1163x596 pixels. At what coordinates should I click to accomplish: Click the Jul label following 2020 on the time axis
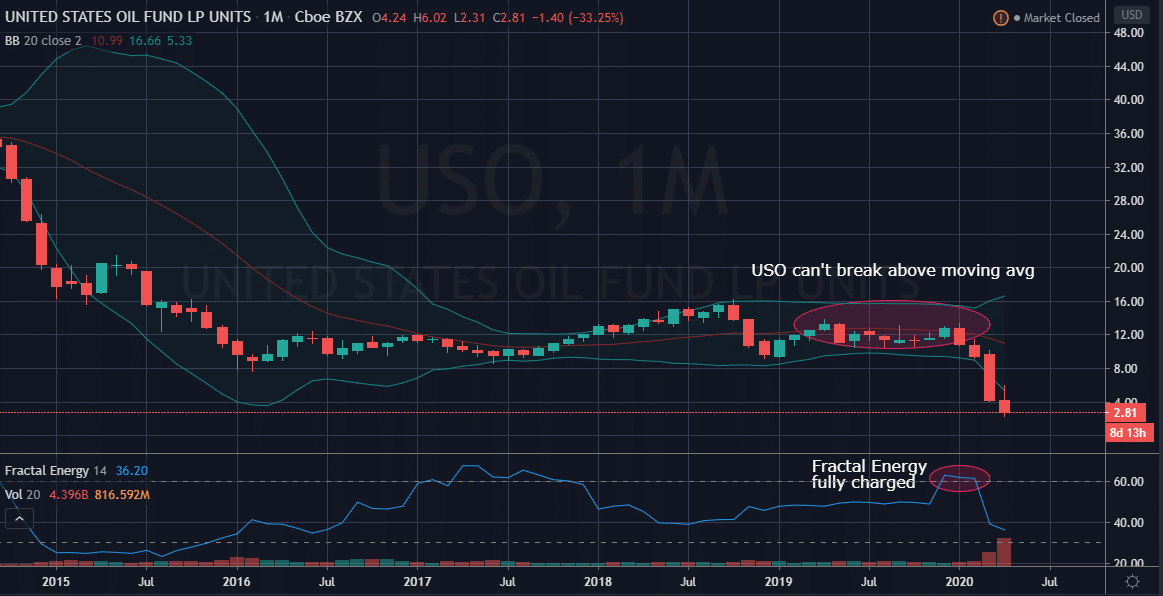click(1050, 582)
